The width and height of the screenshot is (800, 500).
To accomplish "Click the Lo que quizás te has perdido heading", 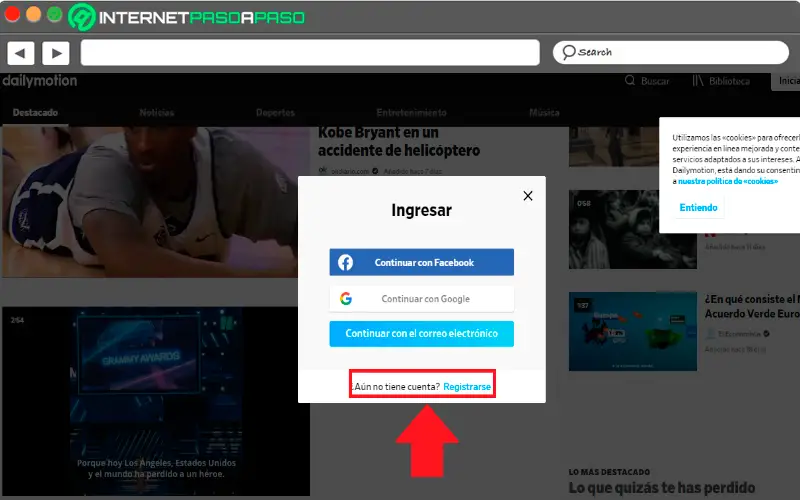I will [662, 487].
